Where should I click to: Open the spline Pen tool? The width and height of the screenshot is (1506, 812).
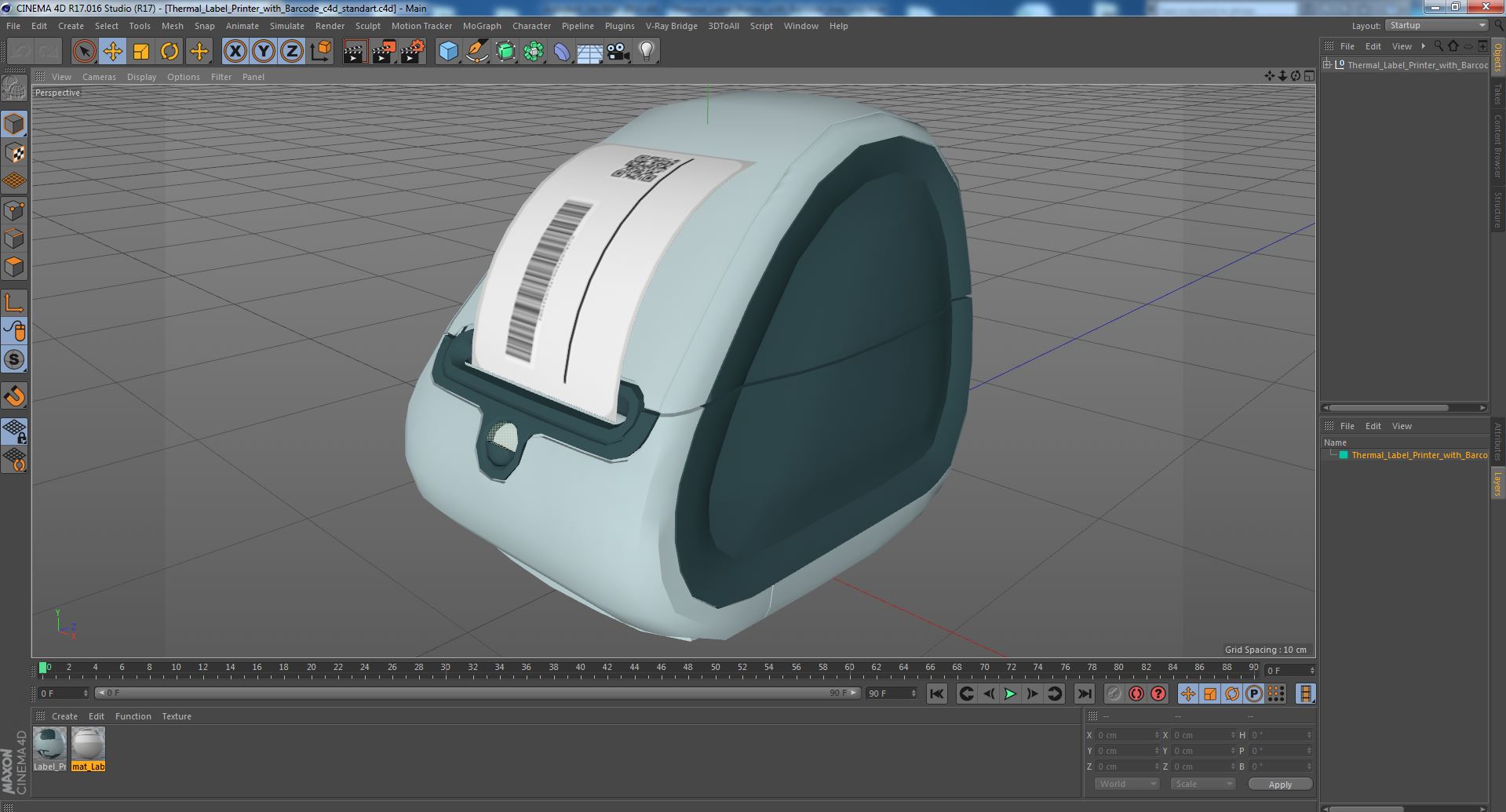click(476, 52)
